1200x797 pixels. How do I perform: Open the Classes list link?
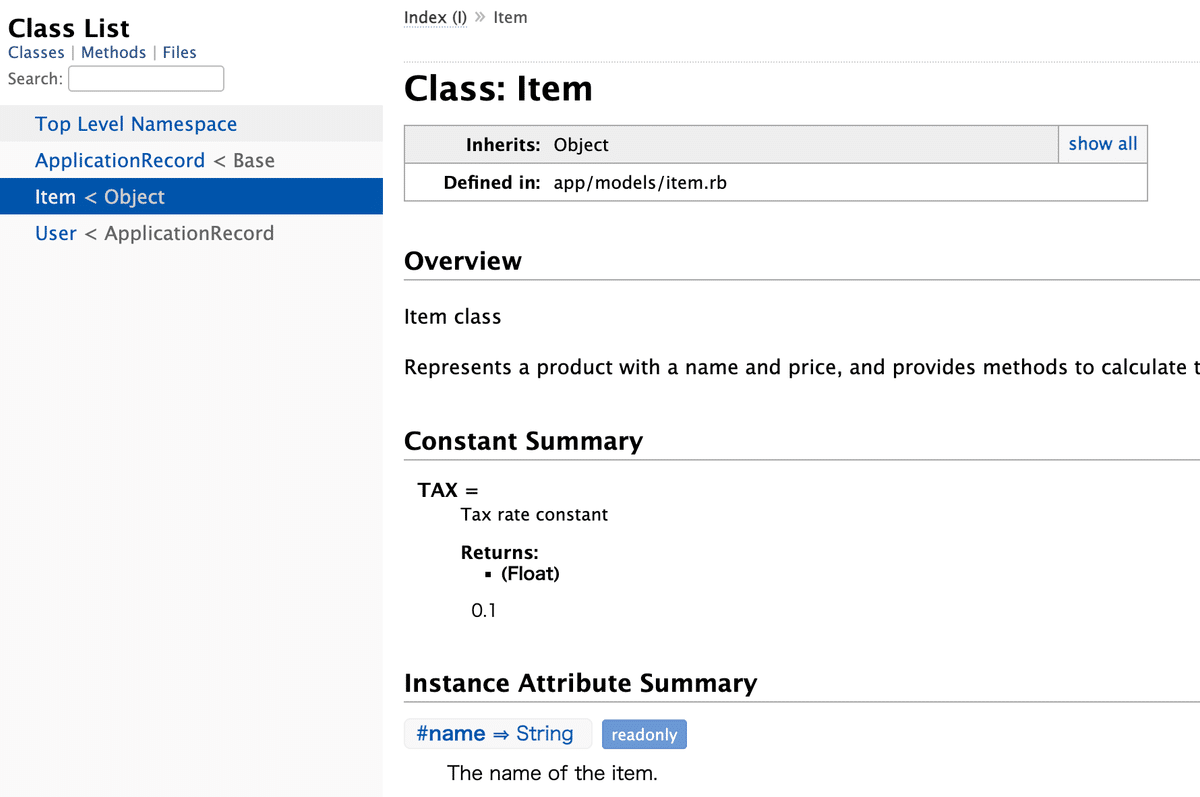click(x=36, y=52)
